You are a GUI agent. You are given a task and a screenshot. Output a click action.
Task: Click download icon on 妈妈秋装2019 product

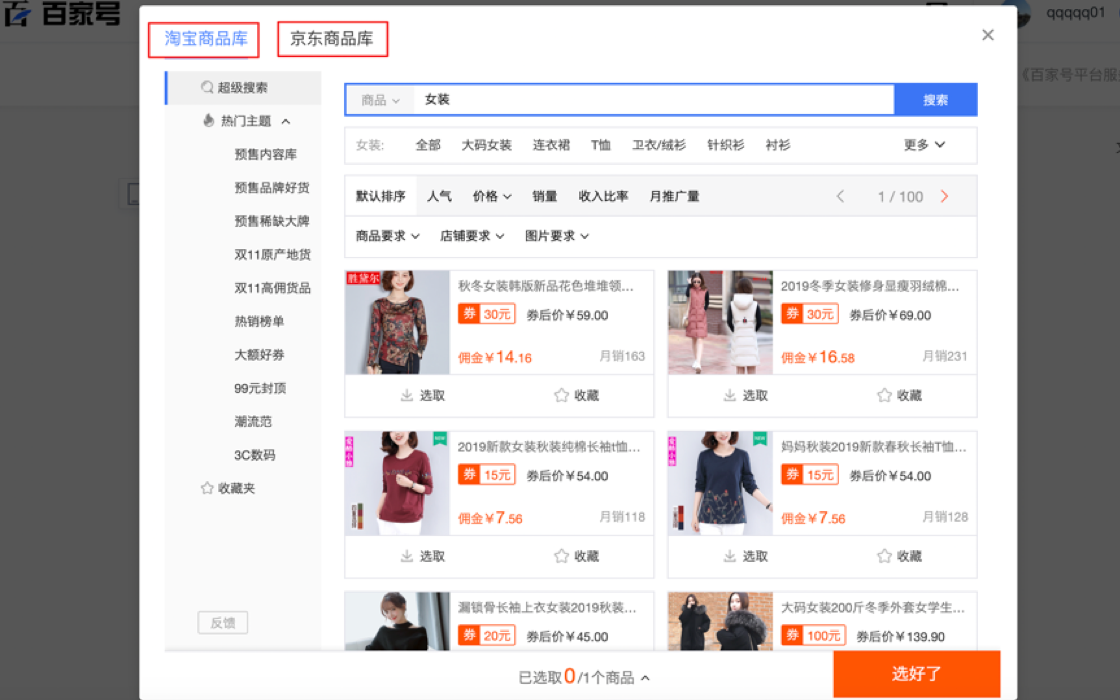pos(729,556)
